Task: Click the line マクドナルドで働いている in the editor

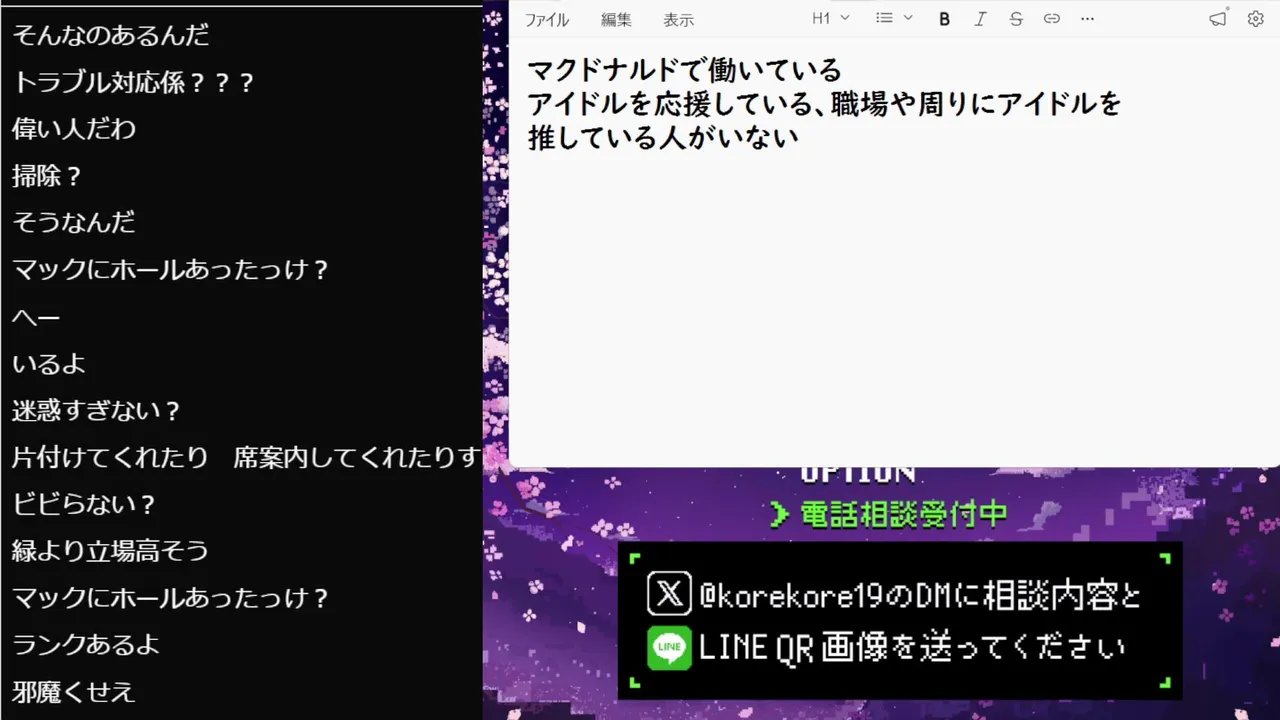Action: pos(685,70)
